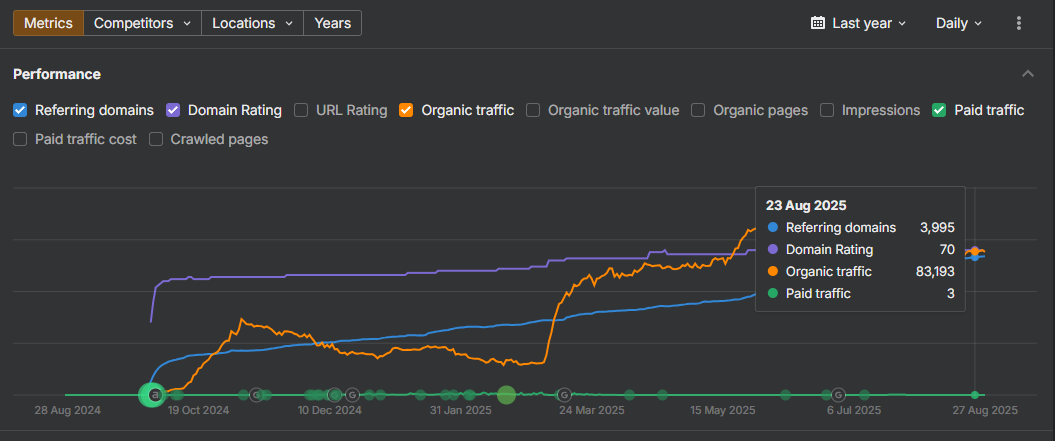This screenshot has height=441, width=1055.
Task: Enable the Crawled pages checkbox
Action: coord(156,139)
